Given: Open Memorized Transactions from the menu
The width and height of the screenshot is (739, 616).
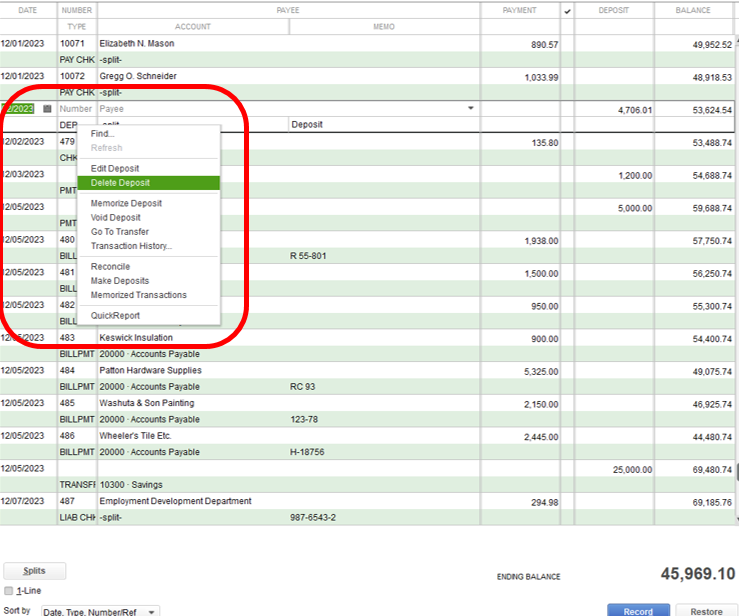Looking at the screenshot, I should tap(139, 295).
